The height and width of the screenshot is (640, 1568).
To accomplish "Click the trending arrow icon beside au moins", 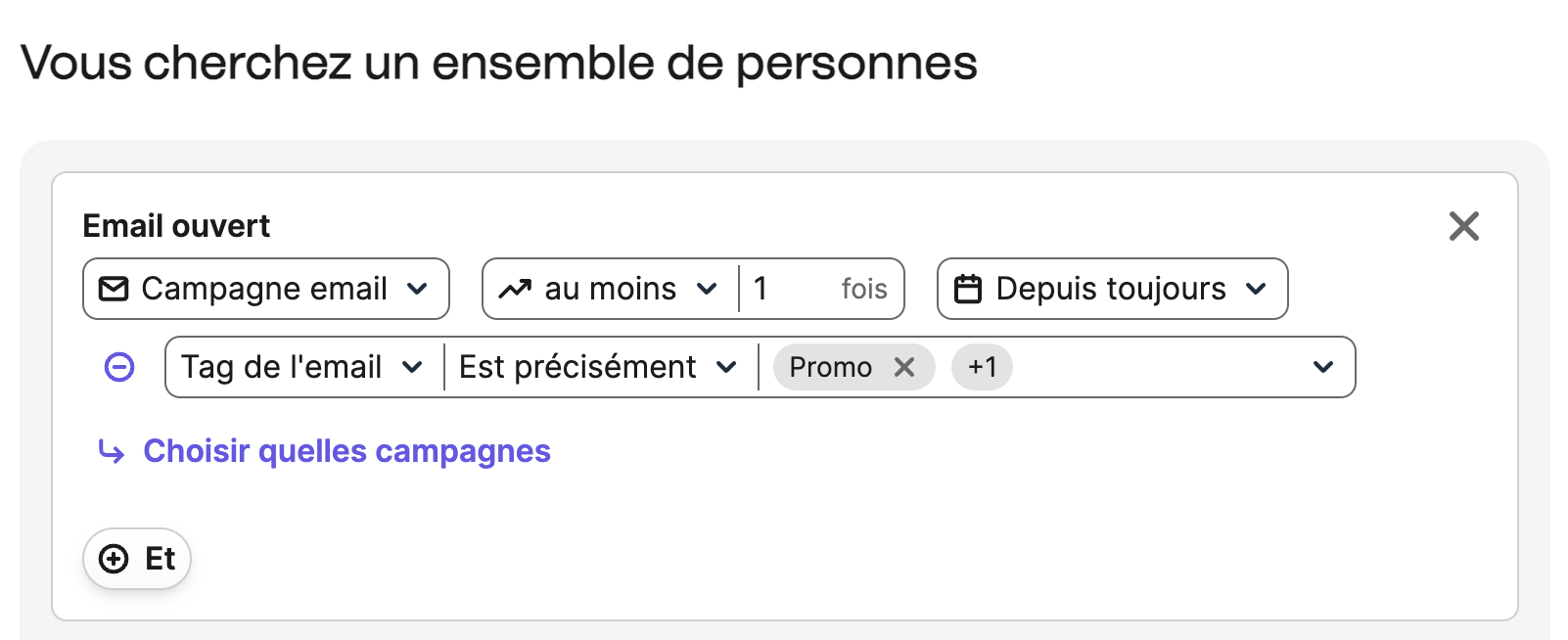I will coord(516,288).
